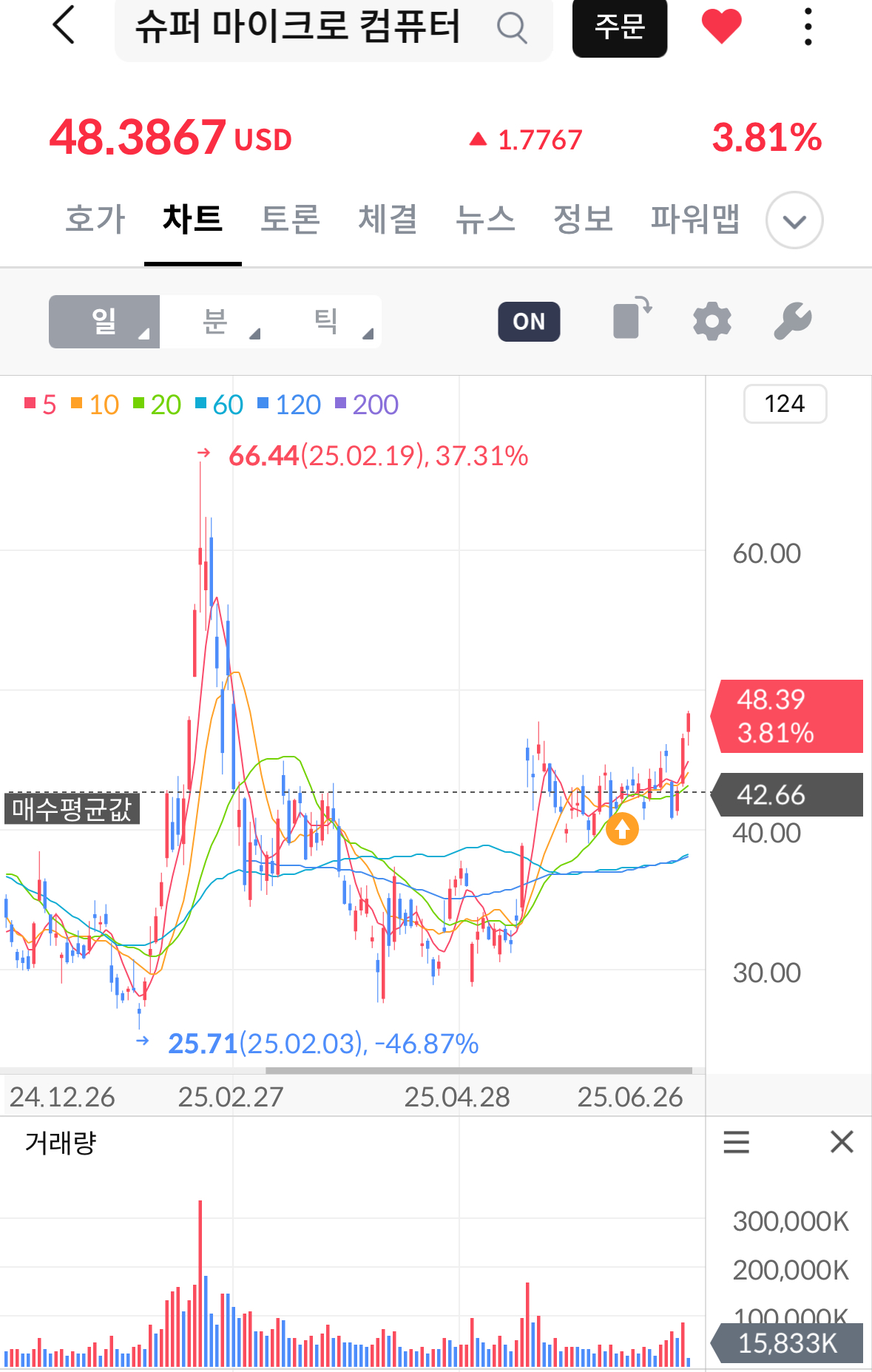Open the 일 daily period dropdown
Image resolution: width=872 pixels, height=1372 pixels.
104,322
